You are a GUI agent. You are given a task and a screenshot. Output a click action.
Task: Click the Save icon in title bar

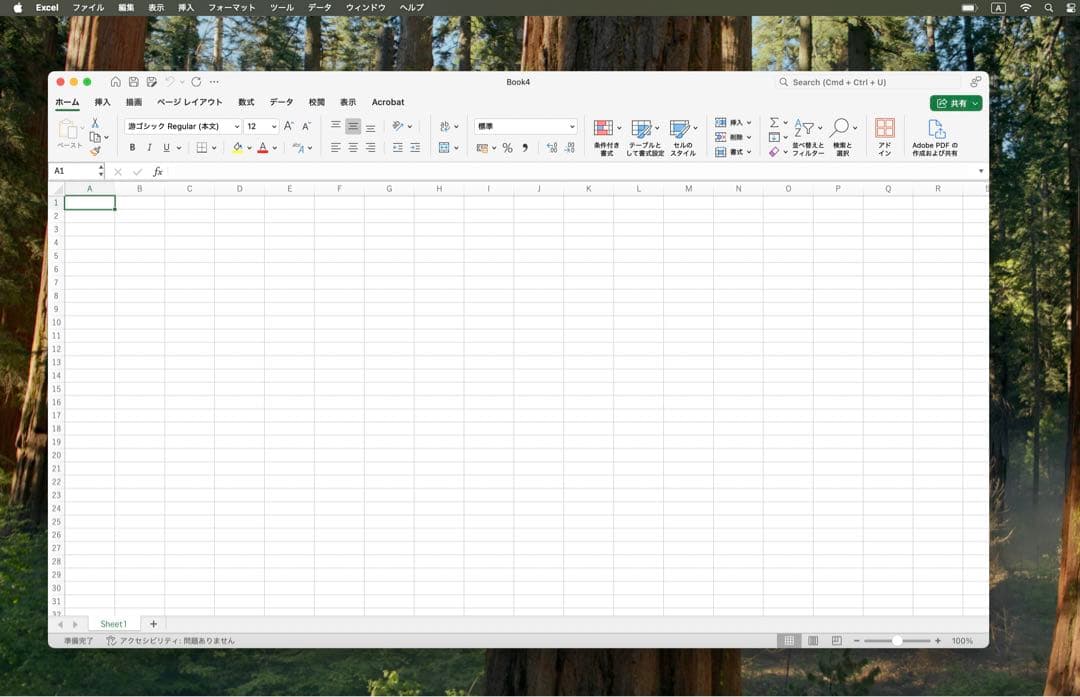click(133, 82)
